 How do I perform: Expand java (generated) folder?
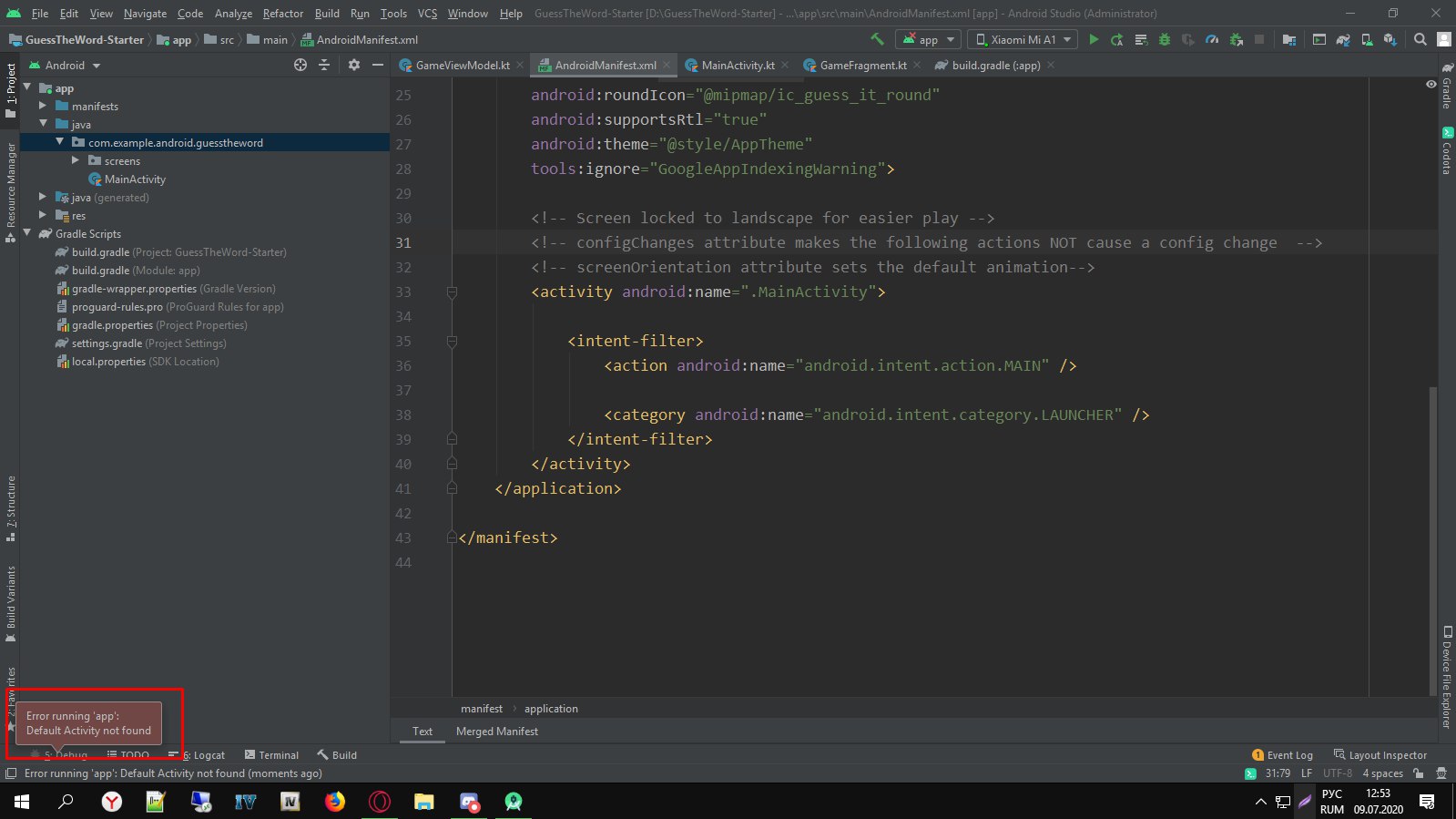point(43,197)
